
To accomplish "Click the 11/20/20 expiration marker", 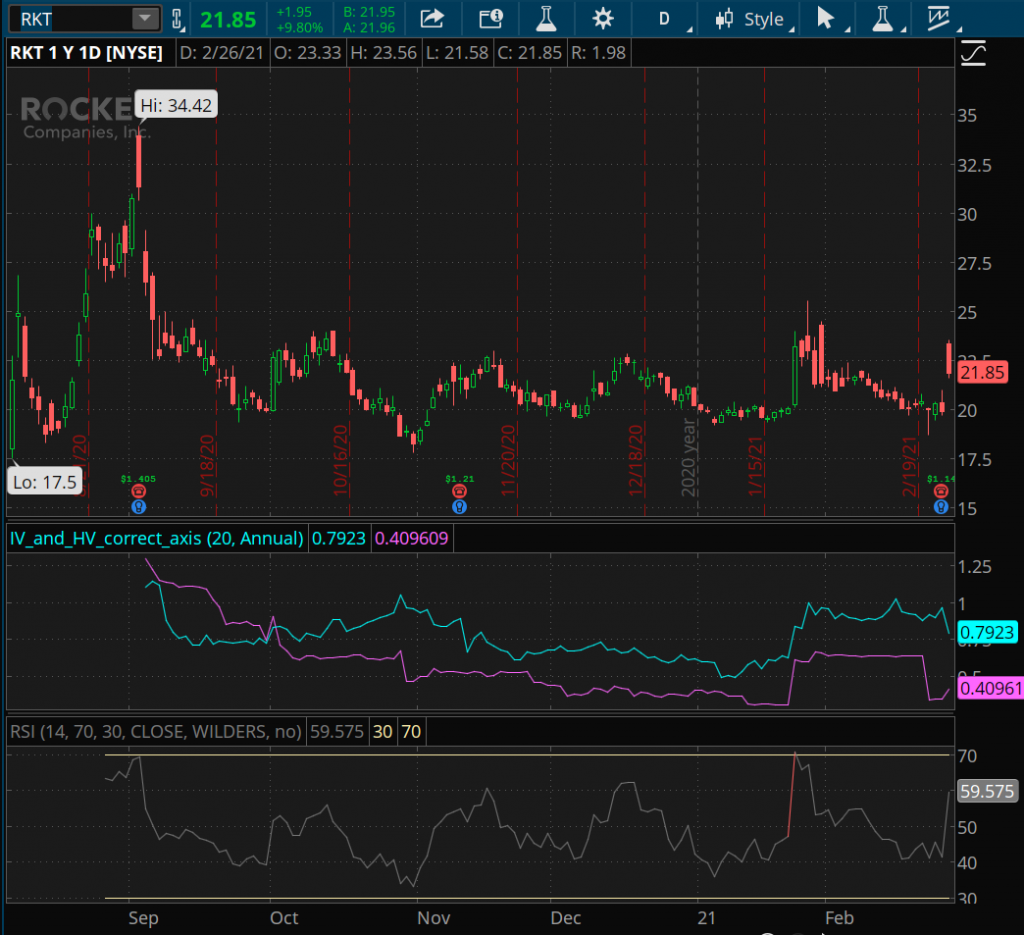I will (508, 460).
